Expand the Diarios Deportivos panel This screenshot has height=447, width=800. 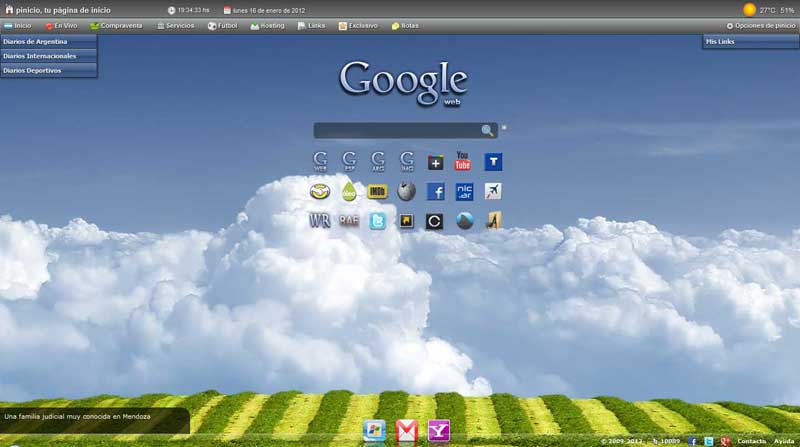(49, 71)
